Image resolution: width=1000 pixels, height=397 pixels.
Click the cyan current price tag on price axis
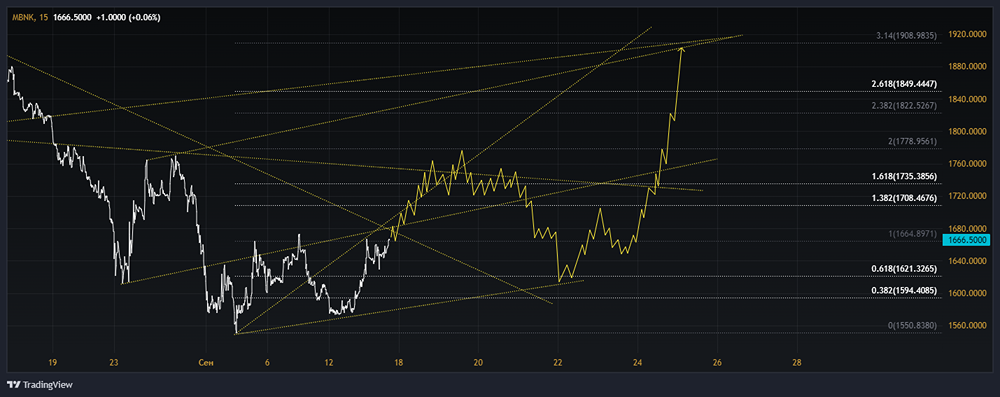967,240
